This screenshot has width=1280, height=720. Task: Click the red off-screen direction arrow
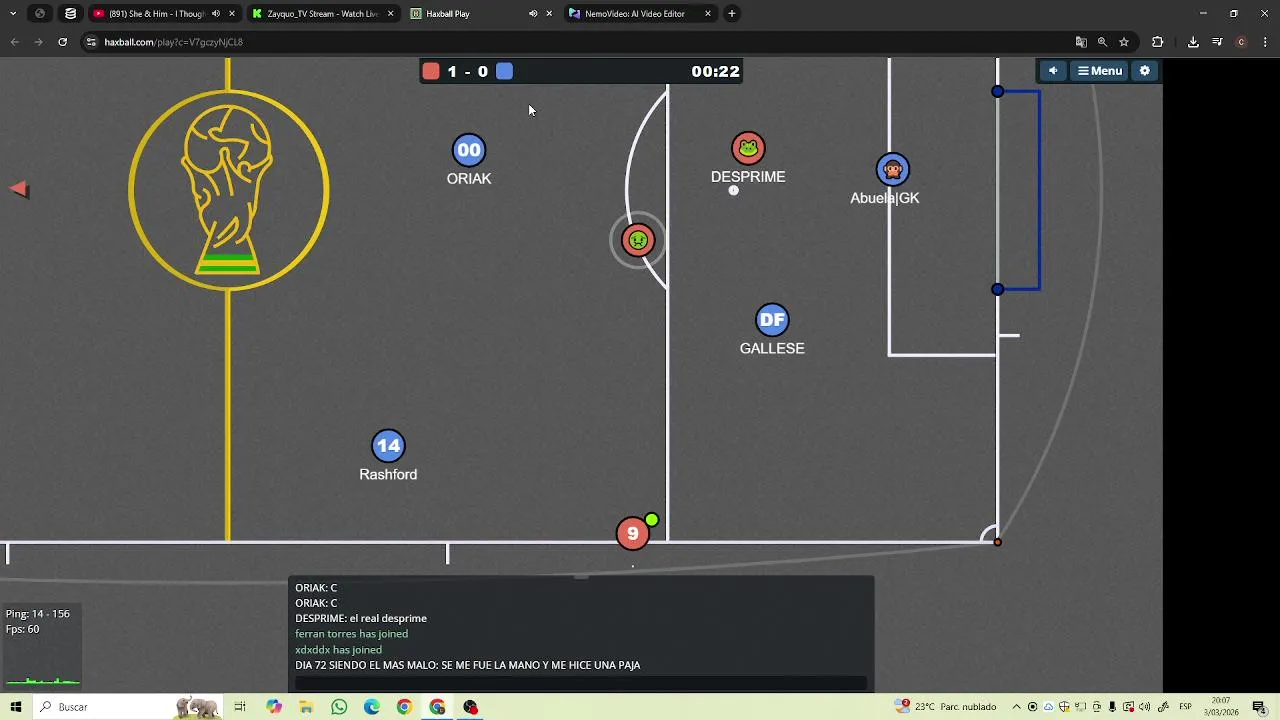click(x=19, y=189)
